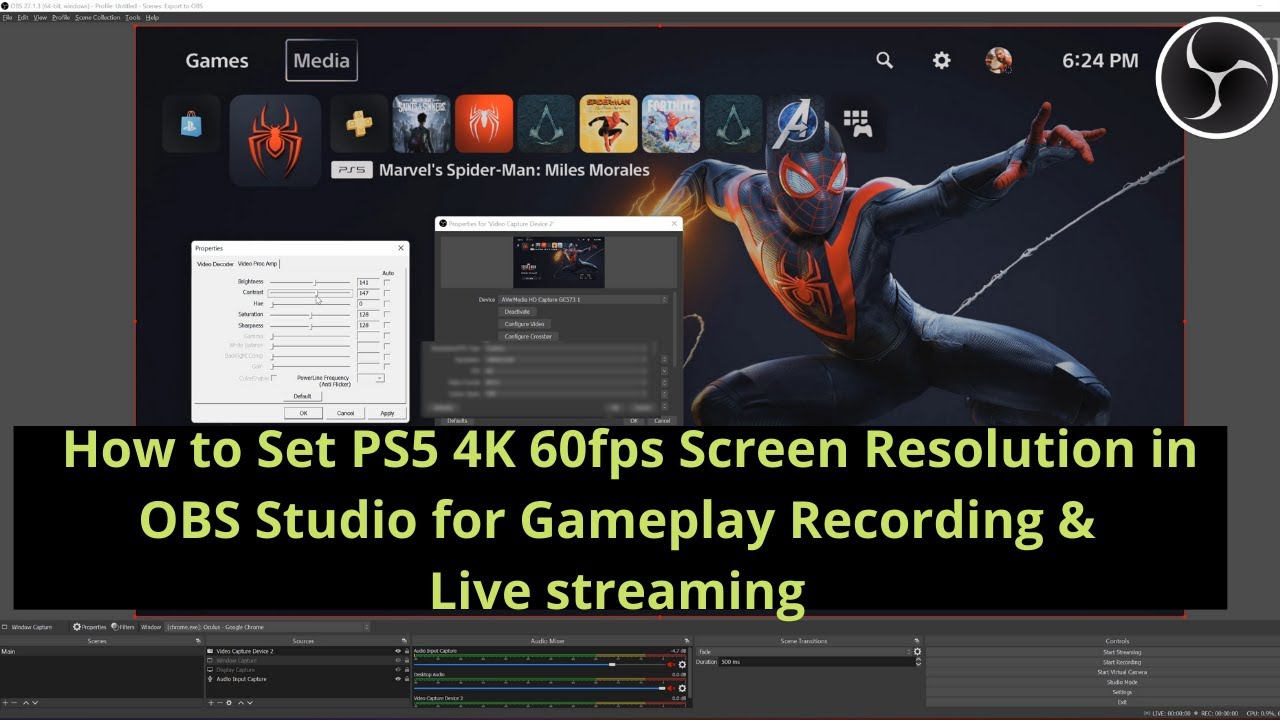Select the Spider-Man Miles Morales game tile
Image resolution: width=1280 pixels, height=720 pixels.
pyautogui.click(x=275, y=141)
